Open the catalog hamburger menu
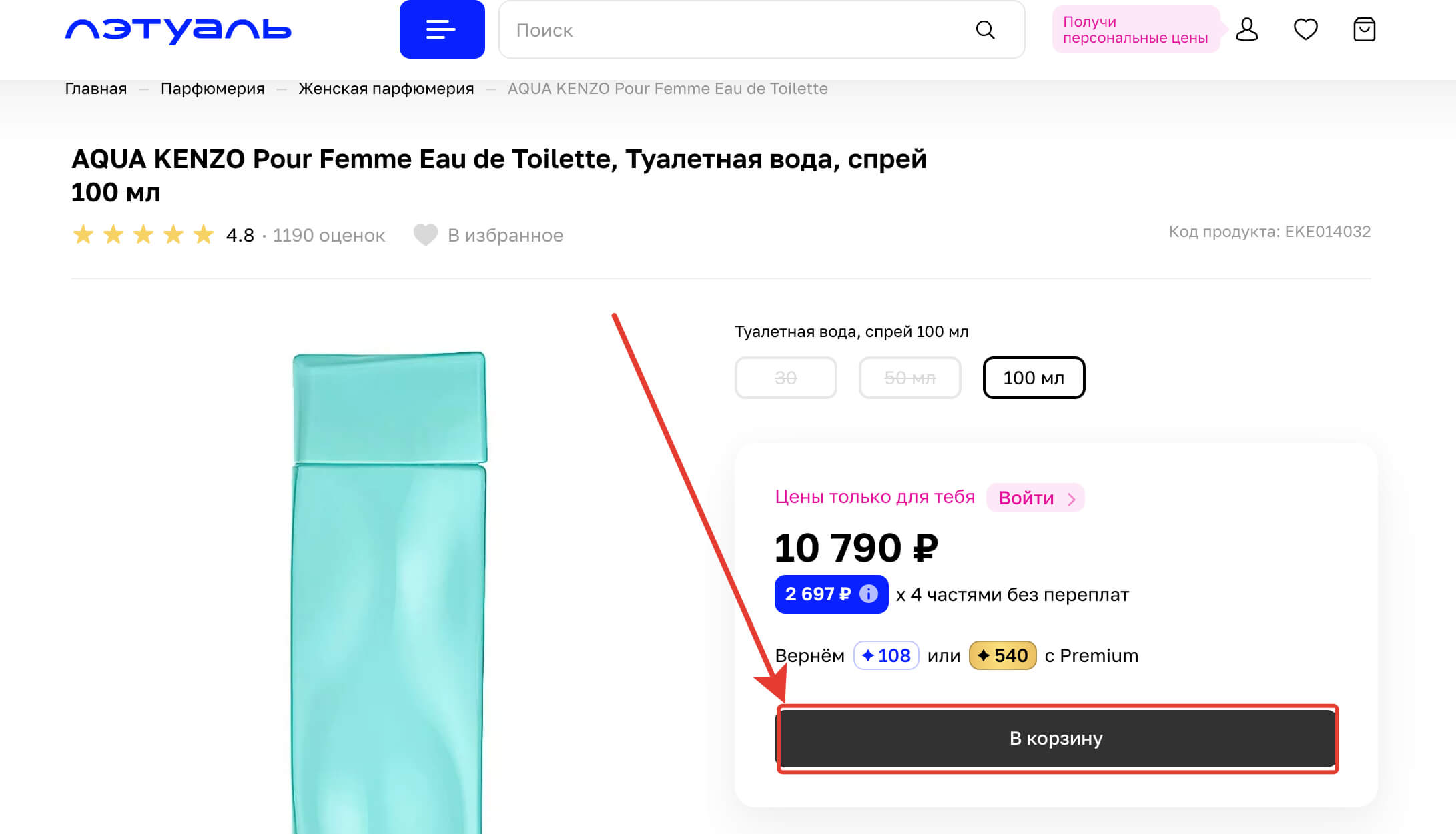Image resolution: width=1456 pixels, height=834 pixels. pos(442,29)
